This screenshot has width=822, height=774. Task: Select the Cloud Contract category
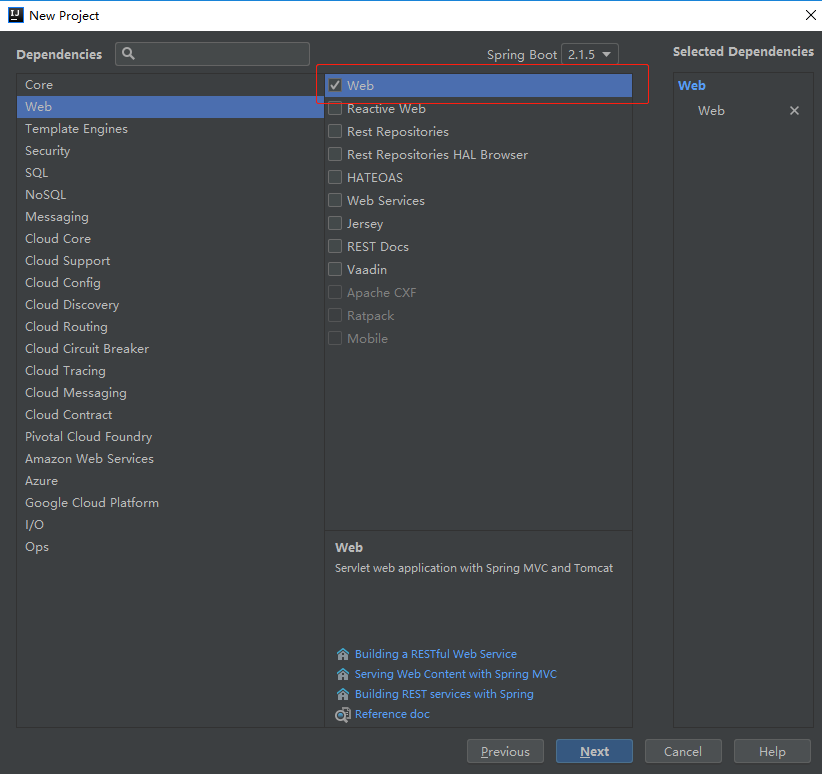pos(170,415)
